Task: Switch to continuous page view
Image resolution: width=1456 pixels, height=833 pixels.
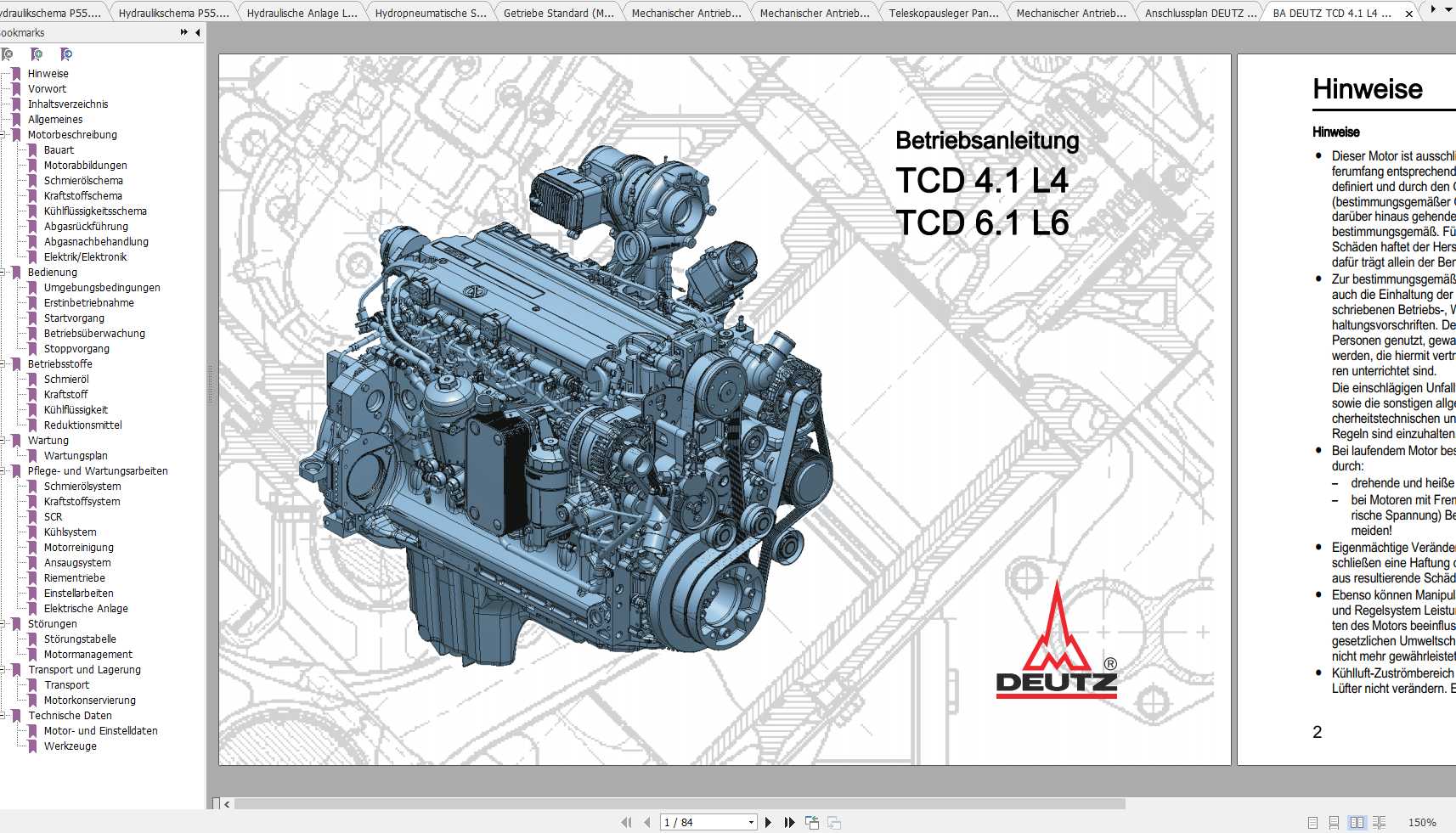Action: point(1334,822)
